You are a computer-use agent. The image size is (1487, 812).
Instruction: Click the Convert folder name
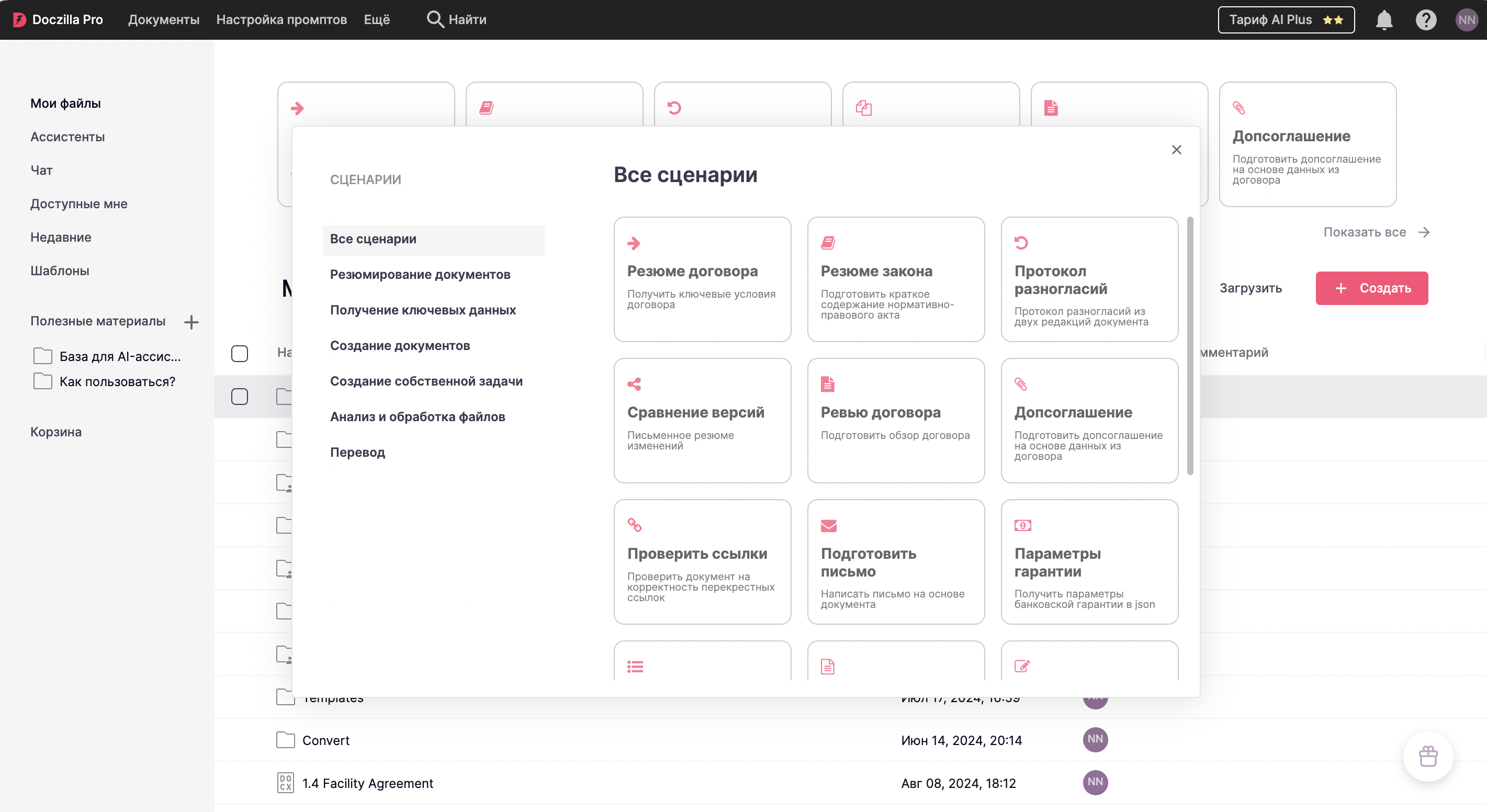[326, 740]
